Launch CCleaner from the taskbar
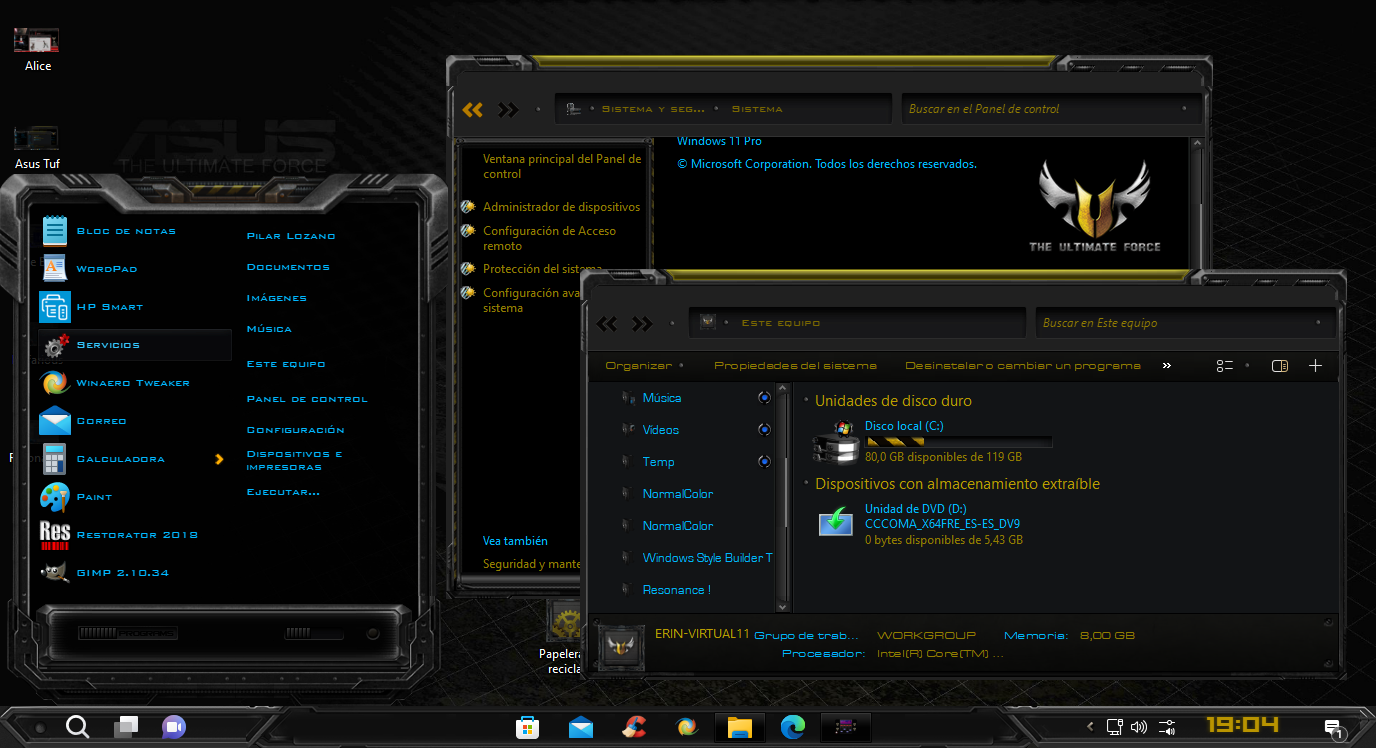This screenshot has width=1376, height=748. pyautogui.click(x=634, y=727)
